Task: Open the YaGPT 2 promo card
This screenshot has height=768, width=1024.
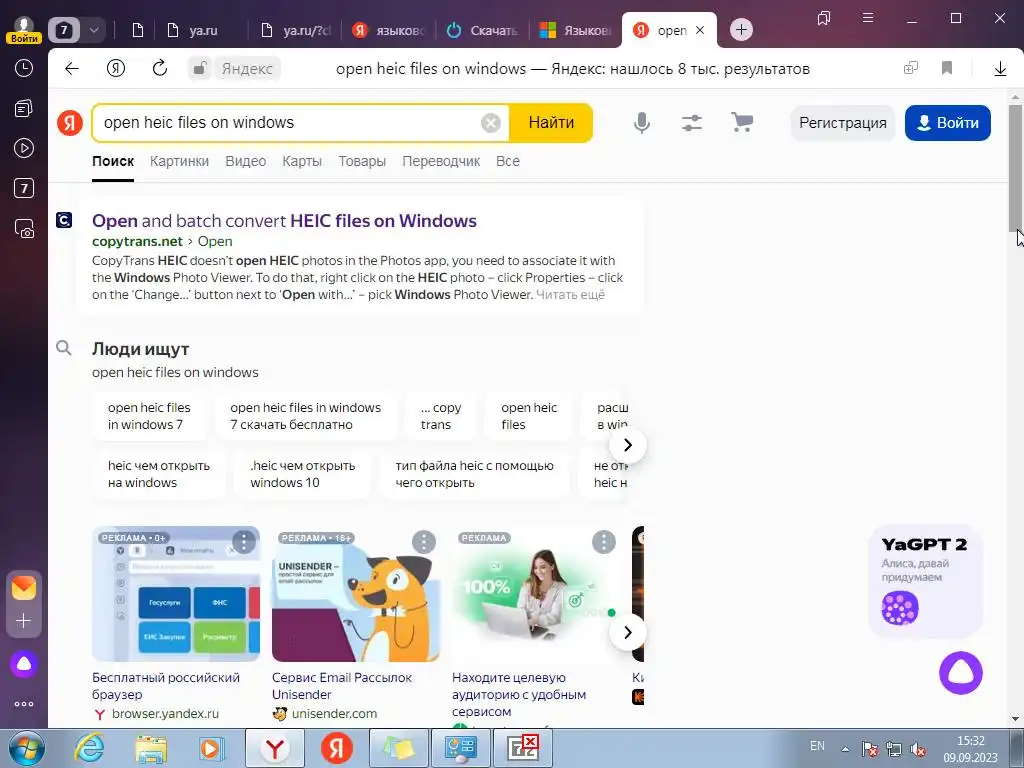Action: (x=925, y=581)
